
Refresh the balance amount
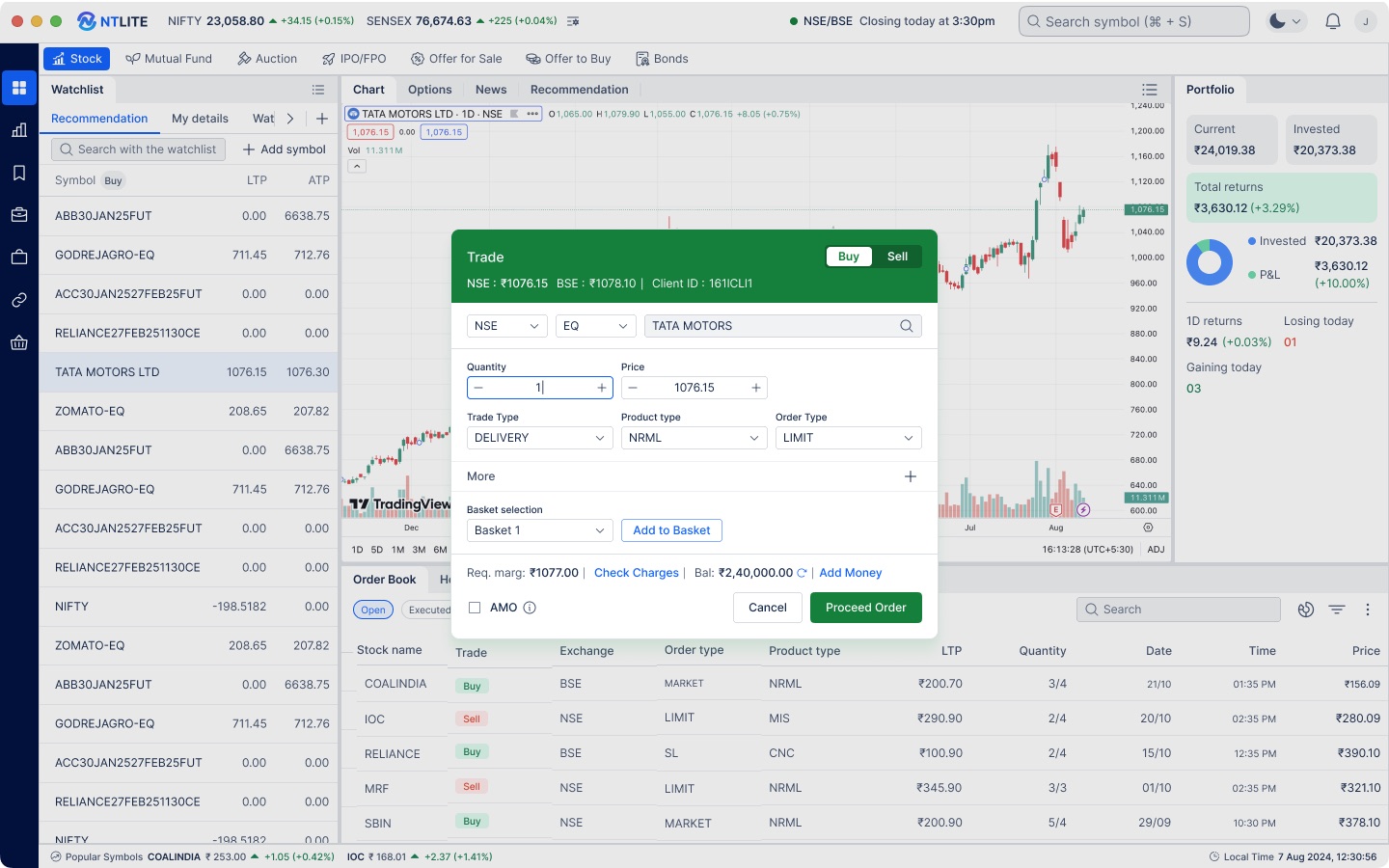coord(802,573)
